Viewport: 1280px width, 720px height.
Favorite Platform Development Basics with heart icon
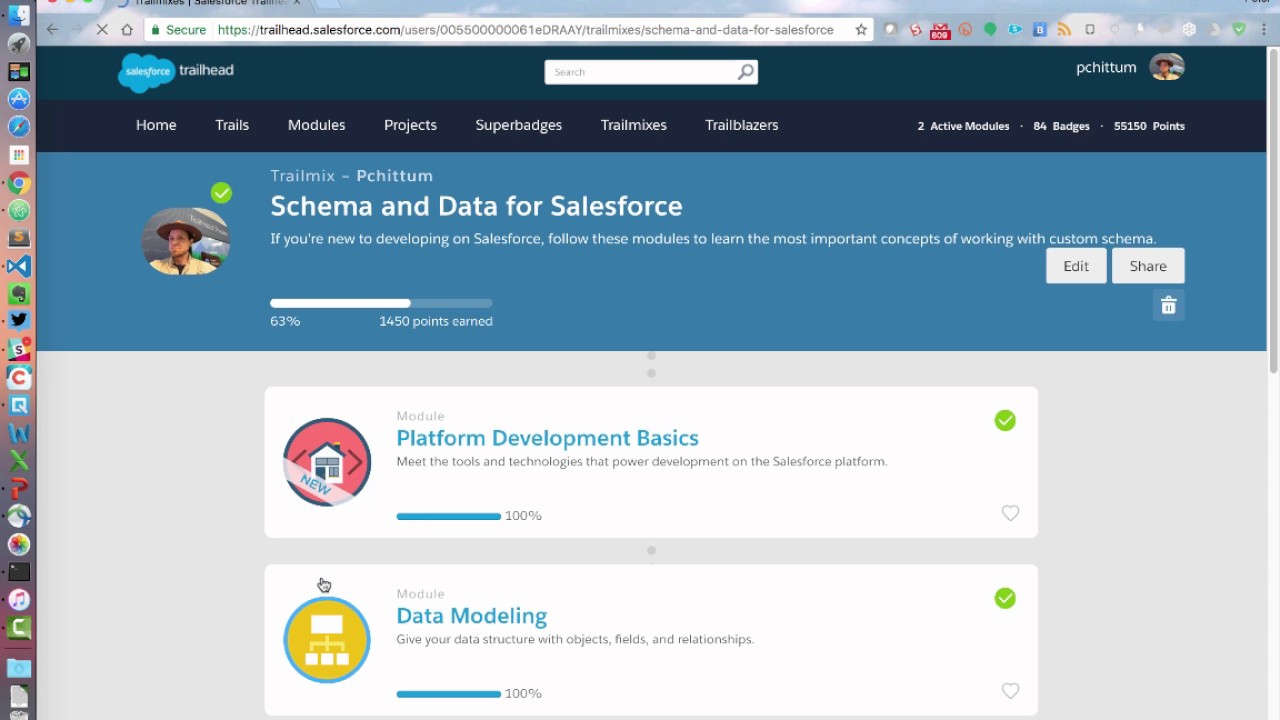tap(1010, 513)
